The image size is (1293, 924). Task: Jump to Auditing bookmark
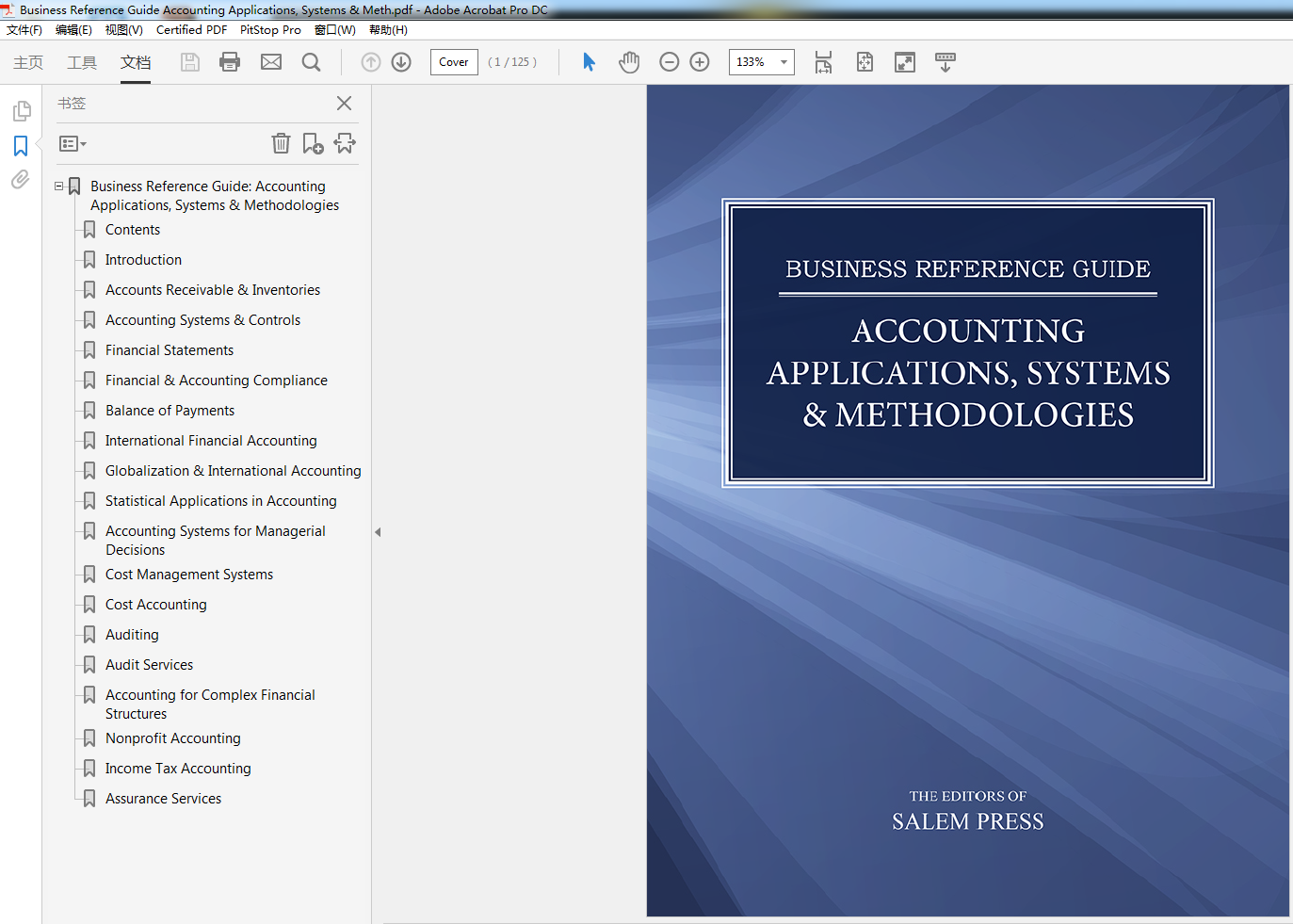click(132, 635)
